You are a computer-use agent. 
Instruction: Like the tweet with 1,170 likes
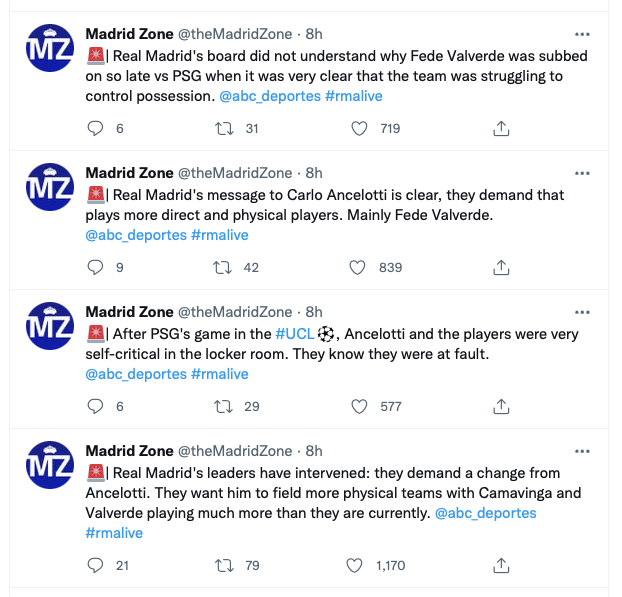point(354,565)
